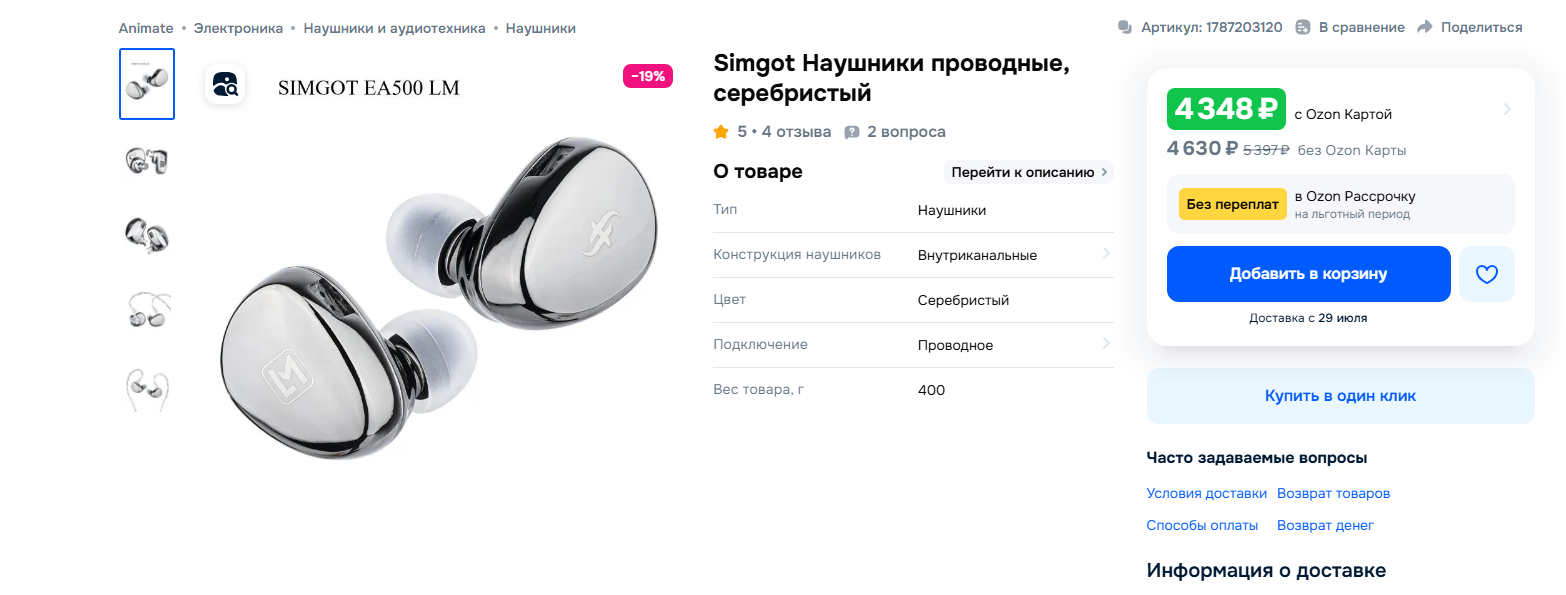Select the second product thumbnail
The width and height of the screenshot is (1566, 595).
pos(147,160)
